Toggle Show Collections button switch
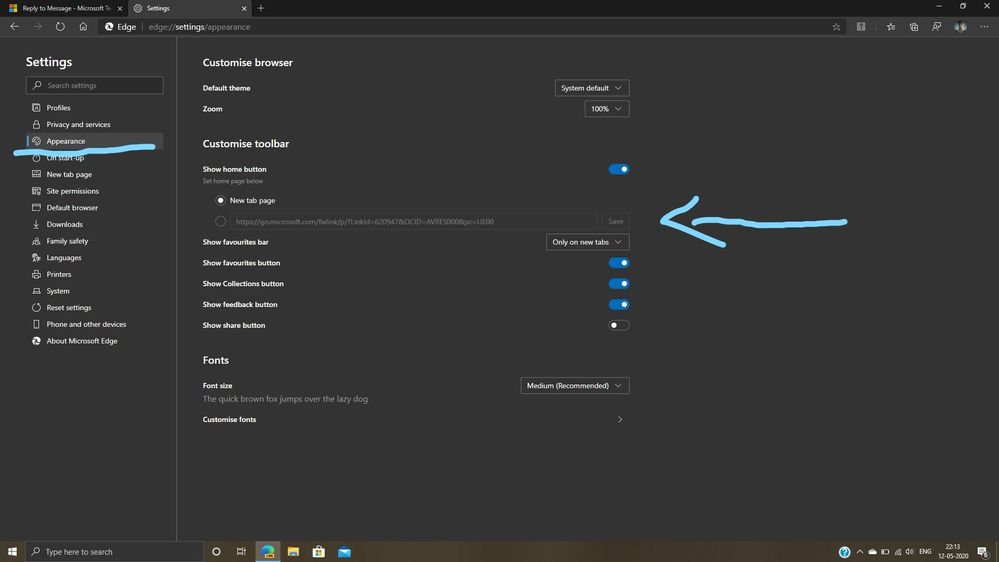Image resolution: width=999 pixels, height=562 pixels. click(619, 284)
